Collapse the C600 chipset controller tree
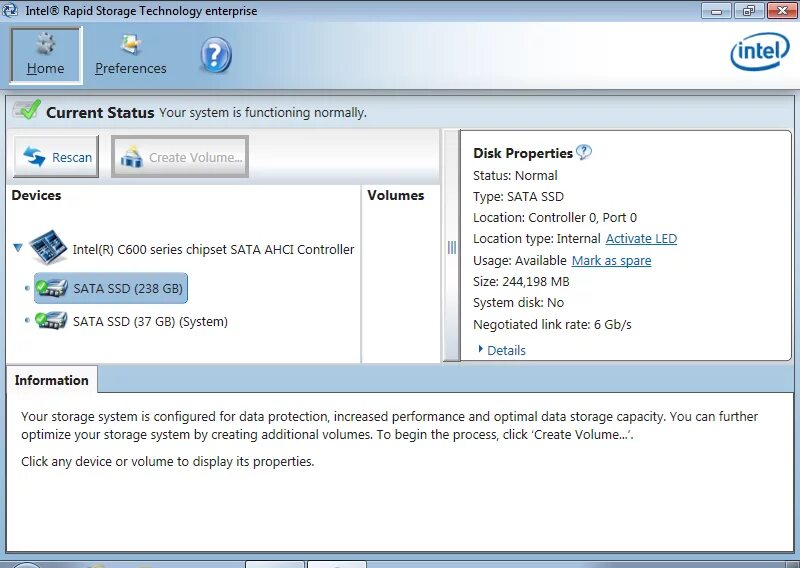 (18, 248)
